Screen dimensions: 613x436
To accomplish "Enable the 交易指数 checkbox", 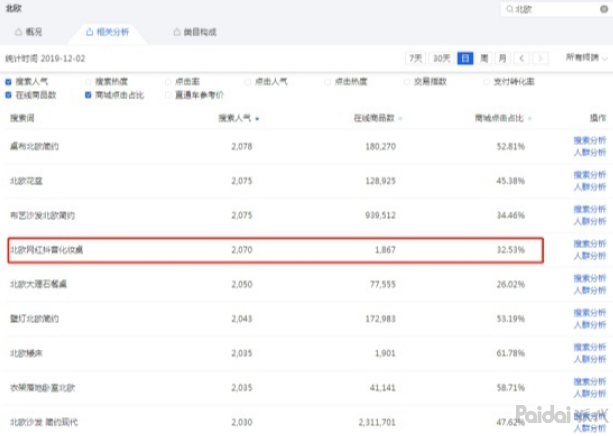I will (407, 82).
